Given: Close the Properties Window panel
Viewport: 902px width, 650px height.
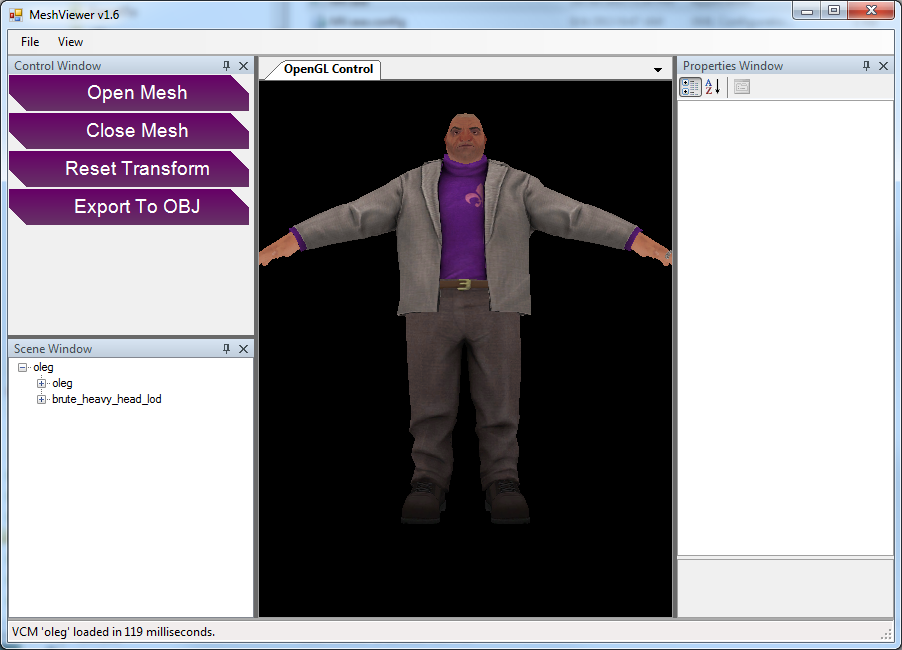Looking at the screenshot, I should (883, 66).
